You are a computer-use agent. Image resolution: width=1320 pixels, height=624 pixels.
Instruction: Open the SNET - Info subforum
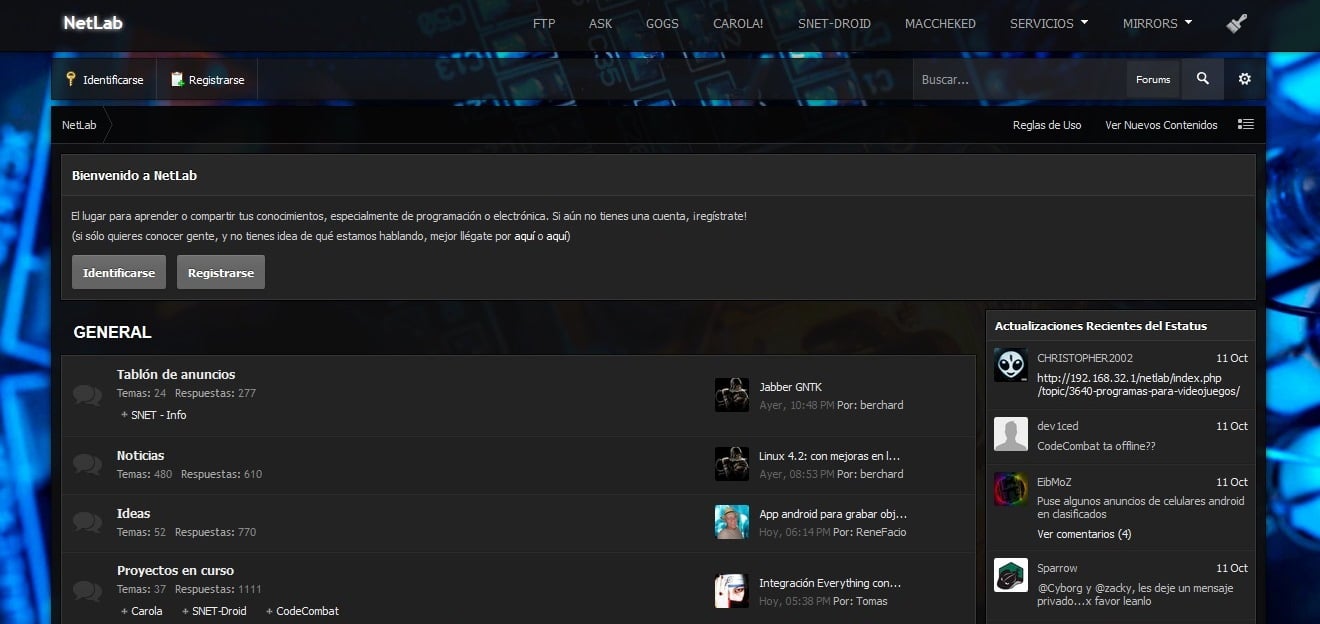point(158,415)
